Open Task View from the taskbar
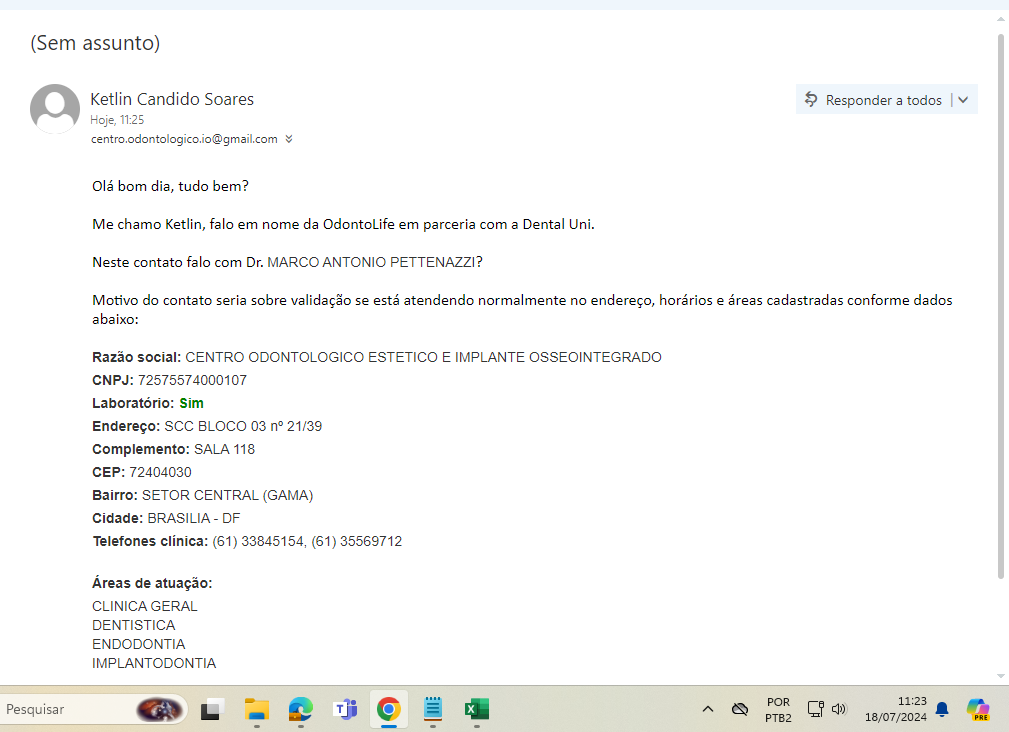Screen dimensions: 1009x732 point(212,709)
